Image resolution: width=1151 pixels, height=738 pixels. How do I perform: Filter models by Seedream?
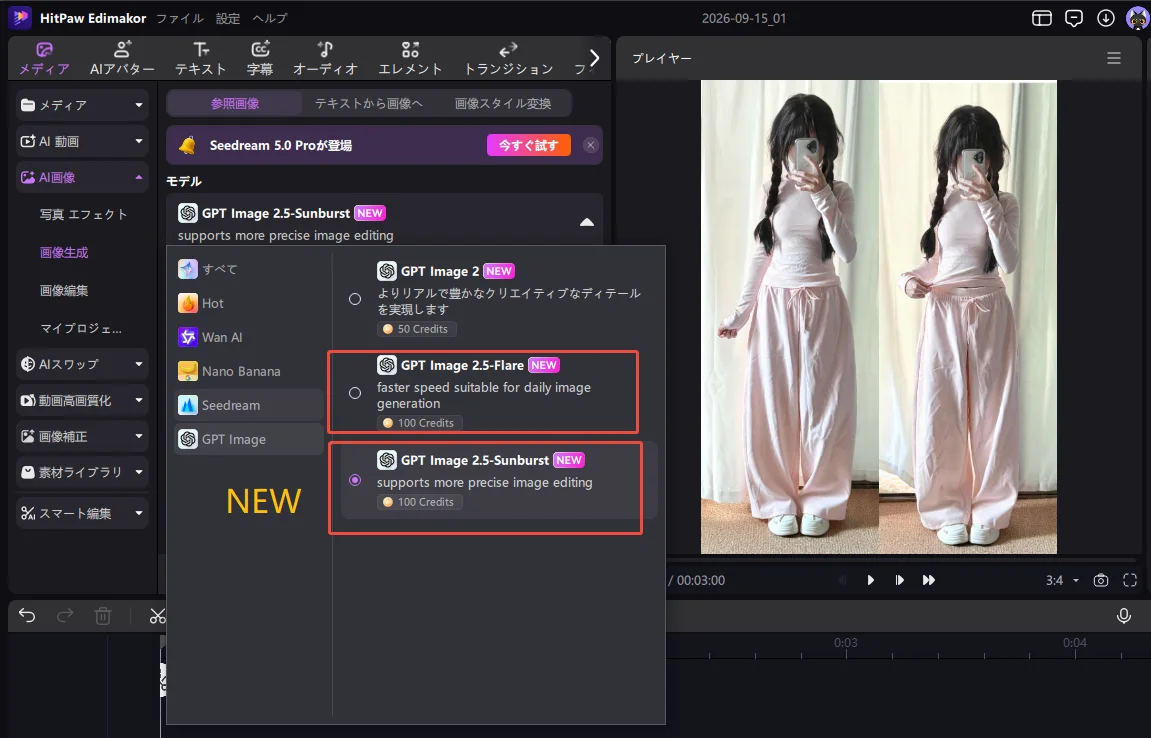248,405
